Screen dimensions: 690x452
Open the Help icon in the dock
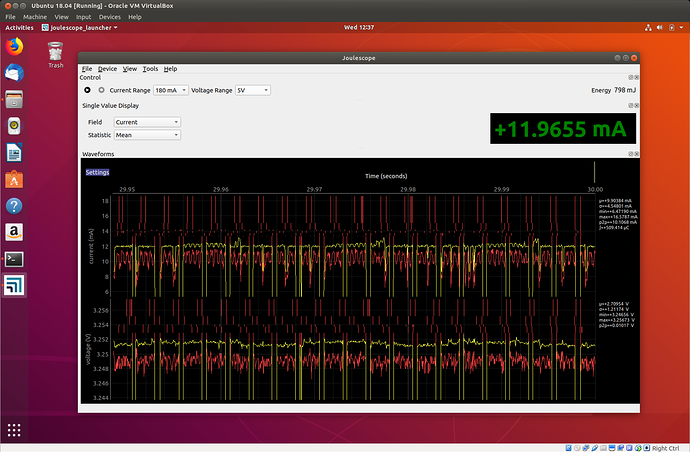[14, 206]
